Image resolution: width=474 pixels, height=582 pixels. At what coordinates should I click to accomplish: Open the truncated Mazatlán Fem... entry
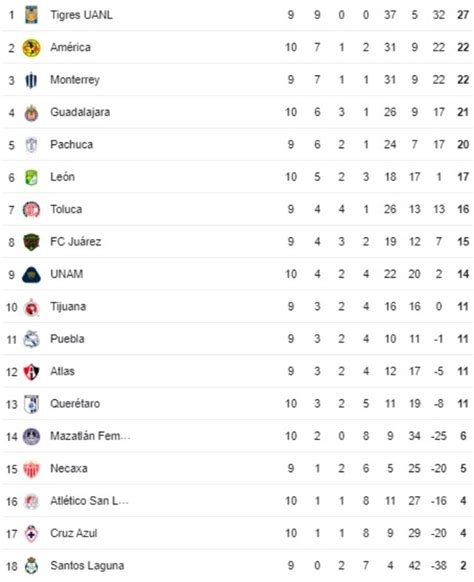[90, 436]
